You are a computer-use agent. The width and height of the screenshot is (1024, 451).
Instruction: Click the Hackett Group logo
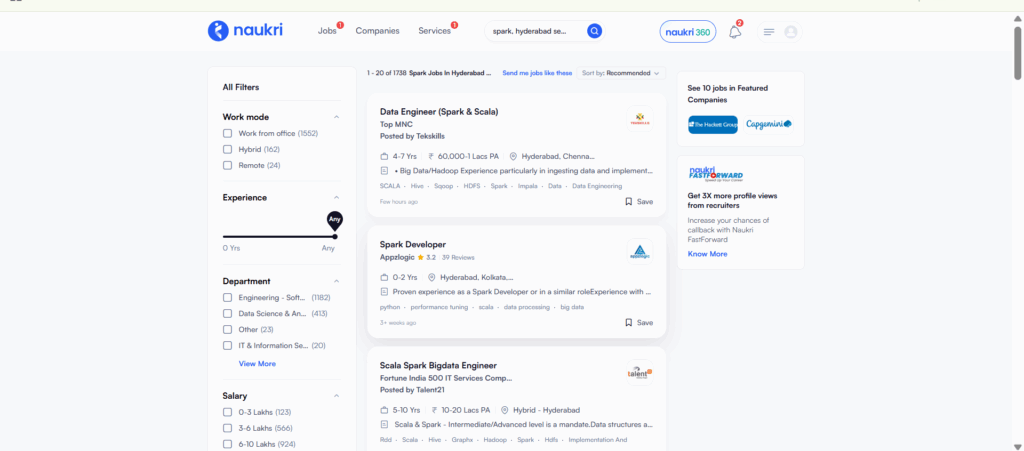point(712,124)
